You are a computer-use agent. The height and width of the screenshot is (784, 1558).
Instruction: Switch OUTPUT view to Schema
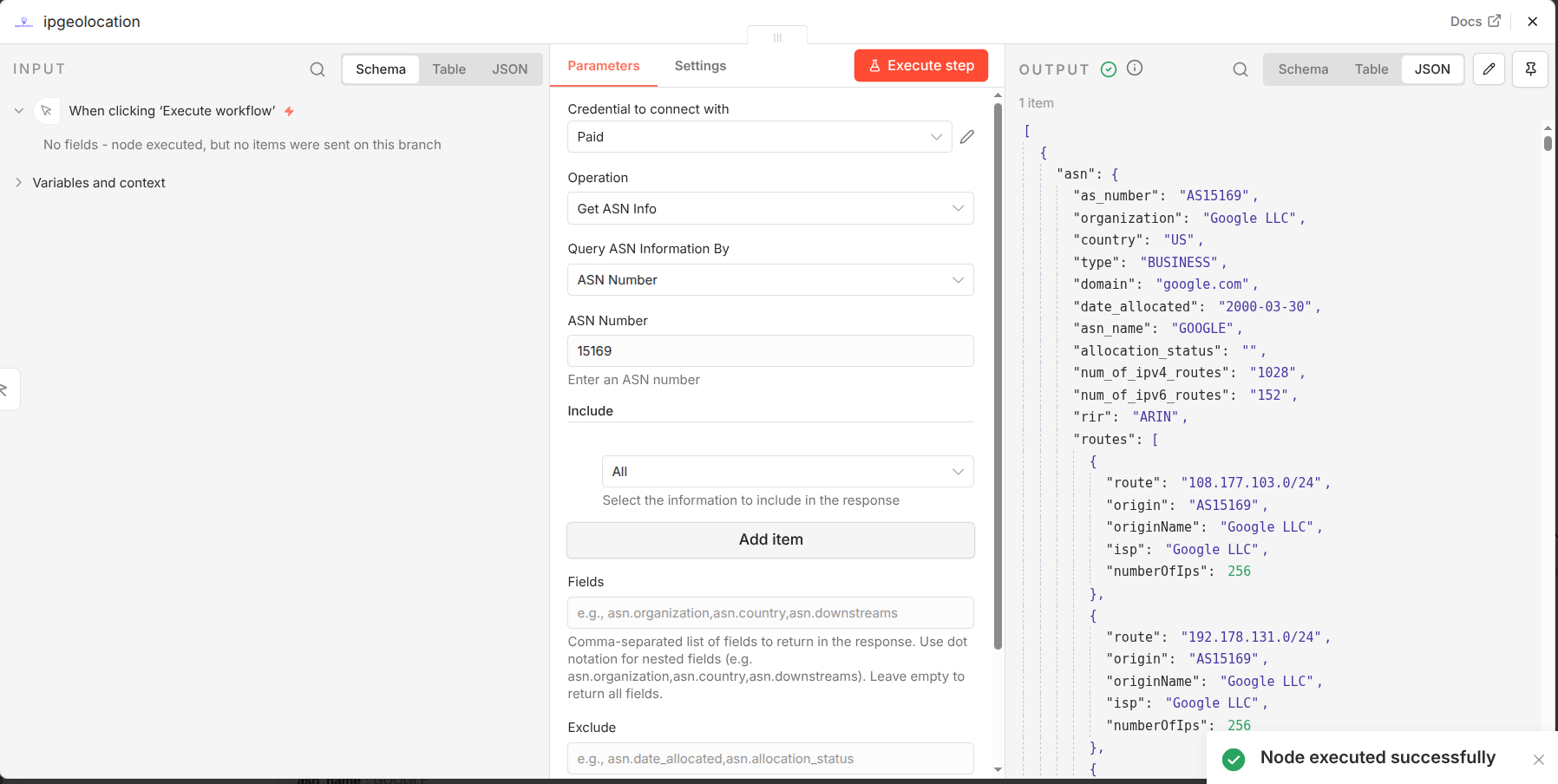click(1302, 69)
